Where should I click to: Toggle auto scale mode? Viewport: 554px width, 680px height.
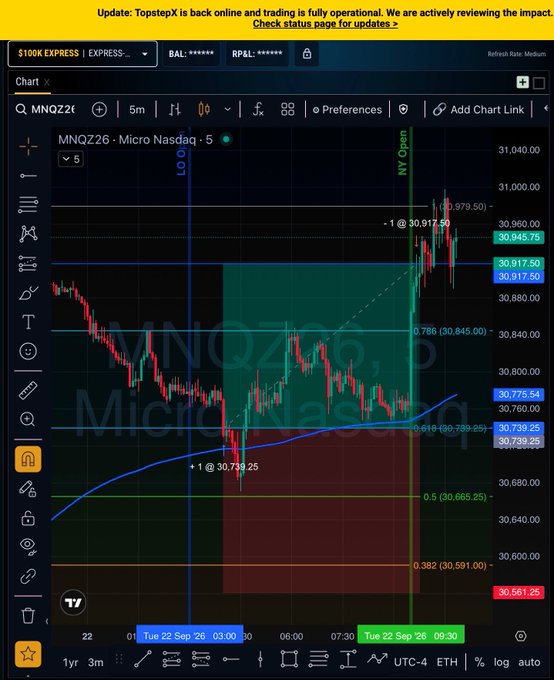(x=529, y=662)
